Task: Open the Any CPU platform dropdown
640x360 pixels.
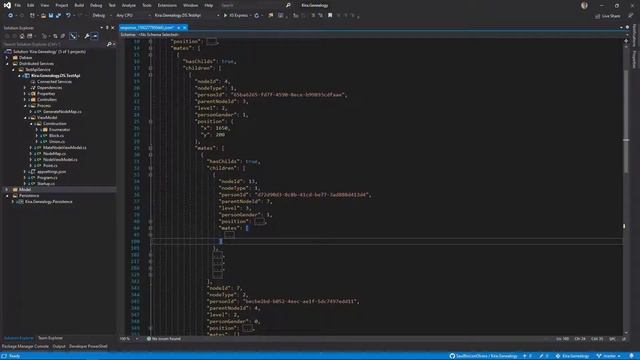Action: 133,16
